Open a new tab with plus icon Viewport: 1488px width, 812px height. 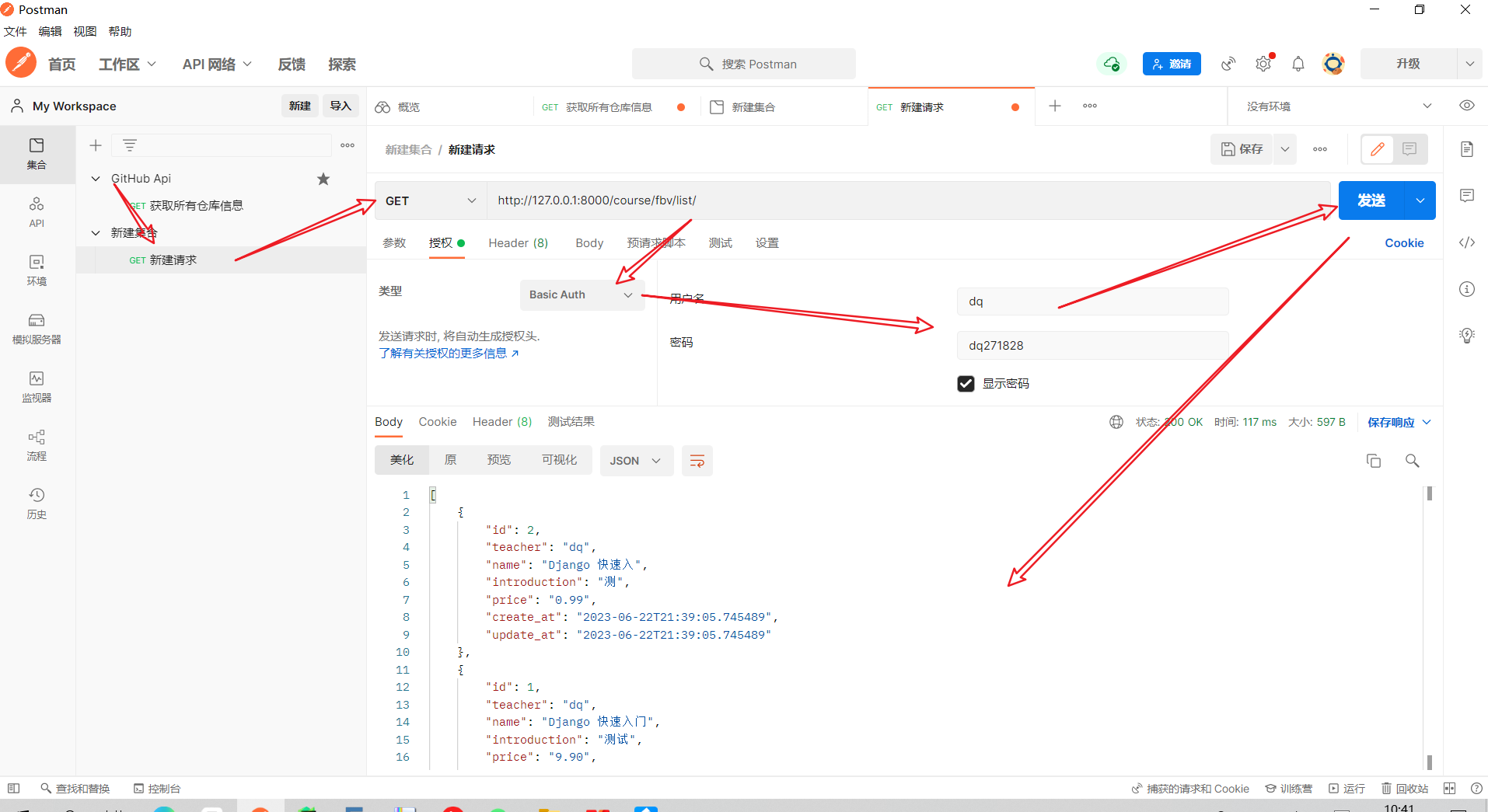1055,106
